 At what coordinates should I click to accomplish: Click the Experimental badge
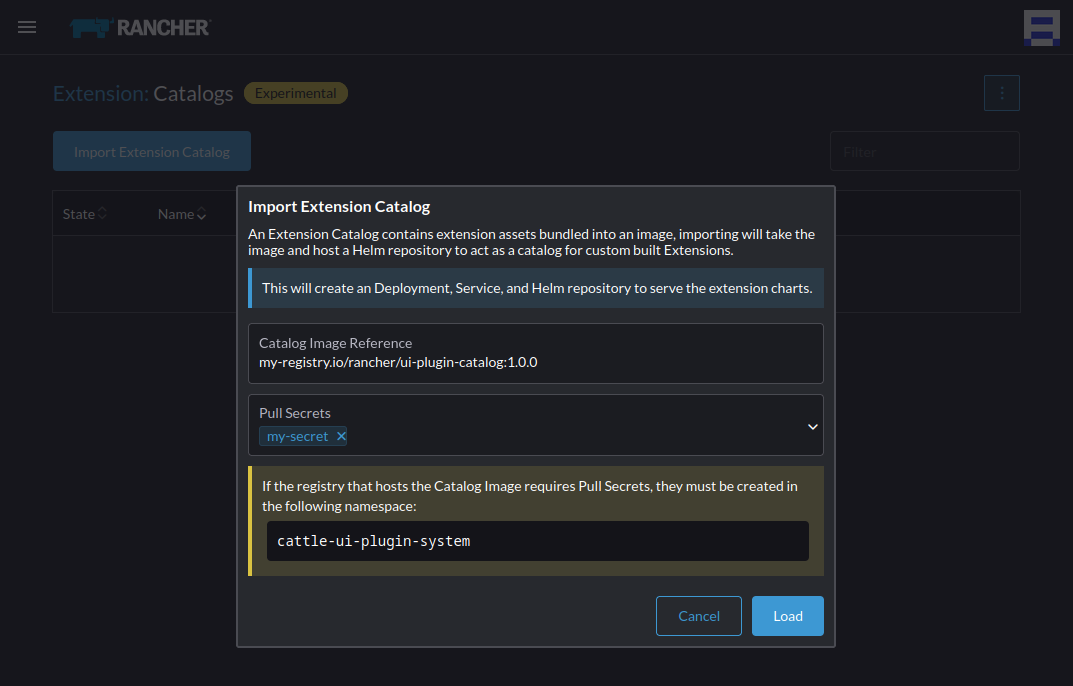[295, 92]
